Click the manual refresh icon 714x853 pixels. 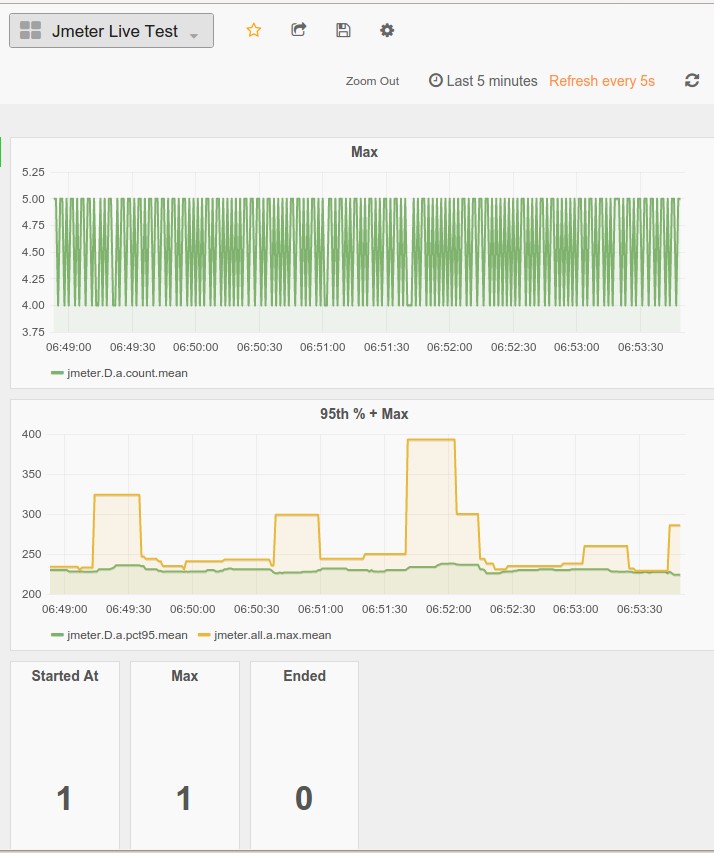[692, 81]
